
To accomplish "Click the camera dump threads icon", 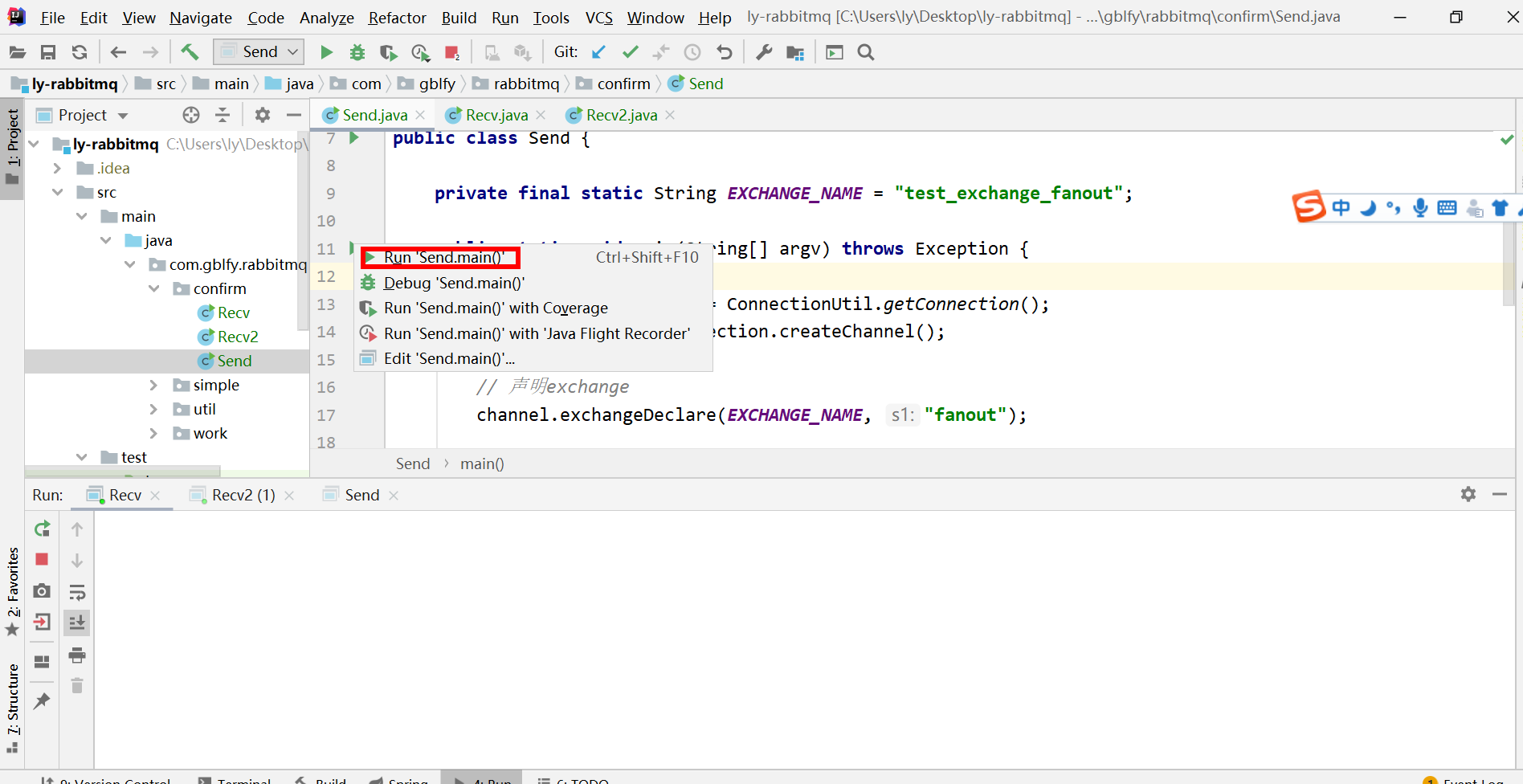I will (x=42, y=591).
